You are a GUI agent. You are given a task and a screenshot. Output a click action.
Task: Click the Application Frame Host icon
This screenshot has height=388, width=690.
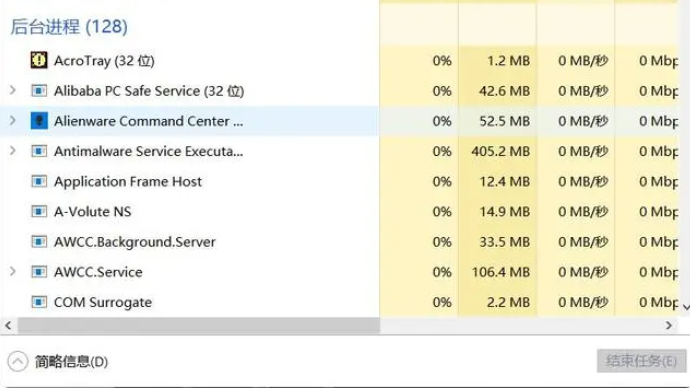click(39, 181)
